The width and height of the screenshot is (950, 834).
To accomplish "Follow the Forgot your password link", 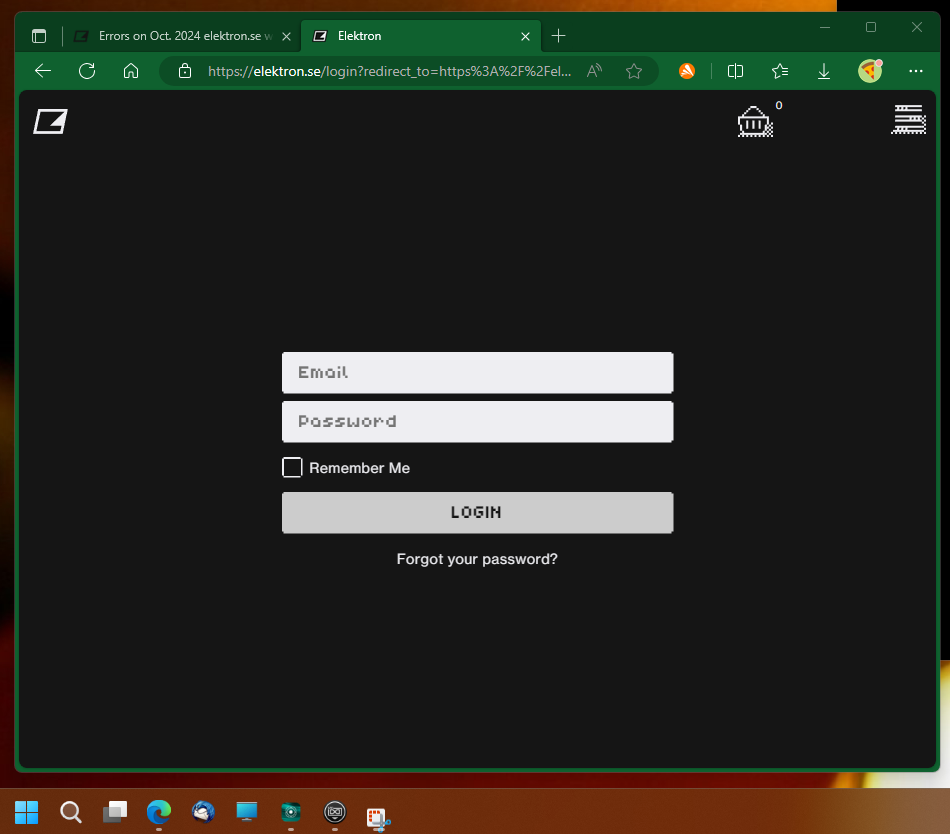I will click(x=477, y=559).
